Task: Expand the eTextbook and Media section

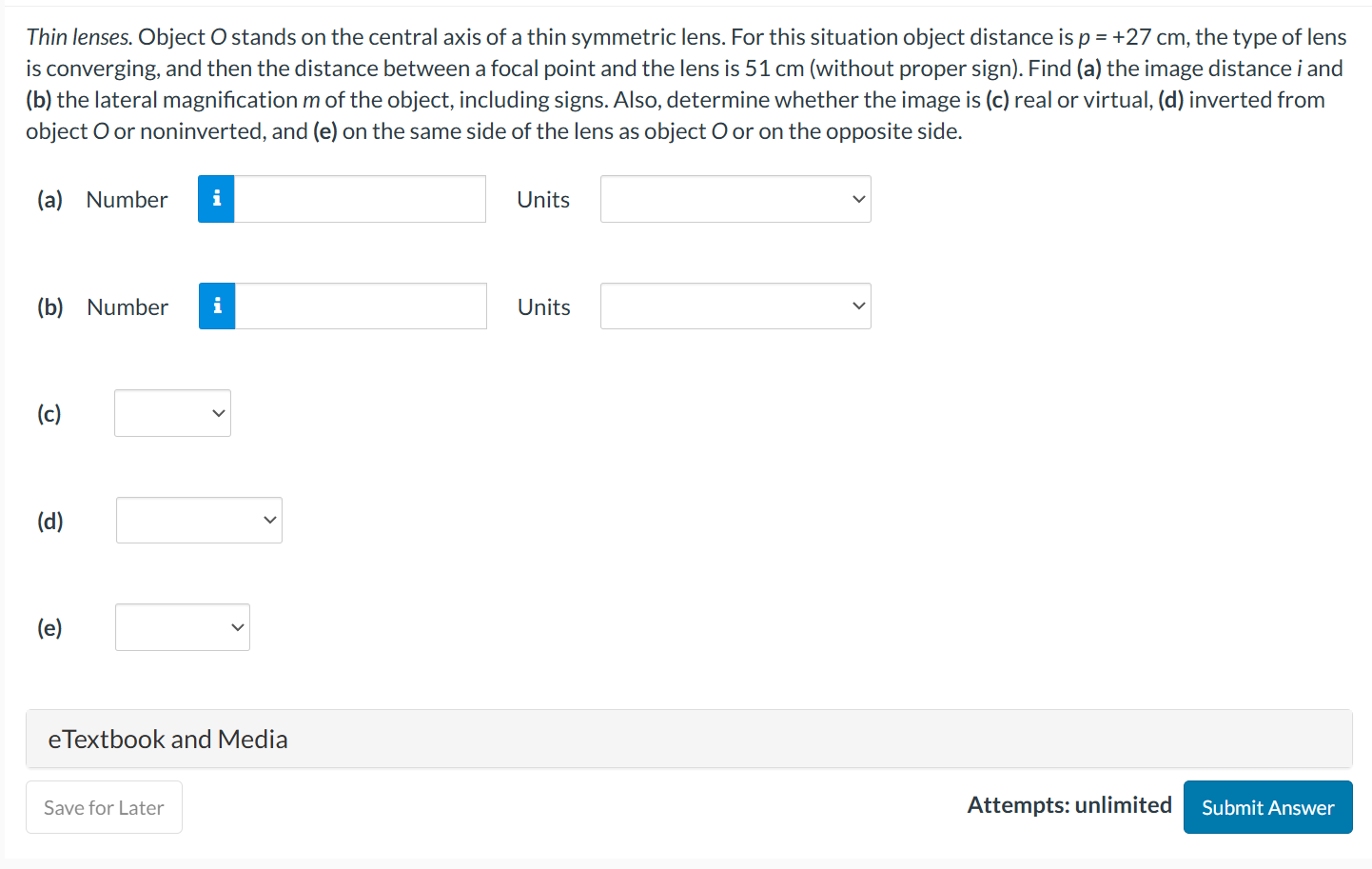Action: (167, 739)
